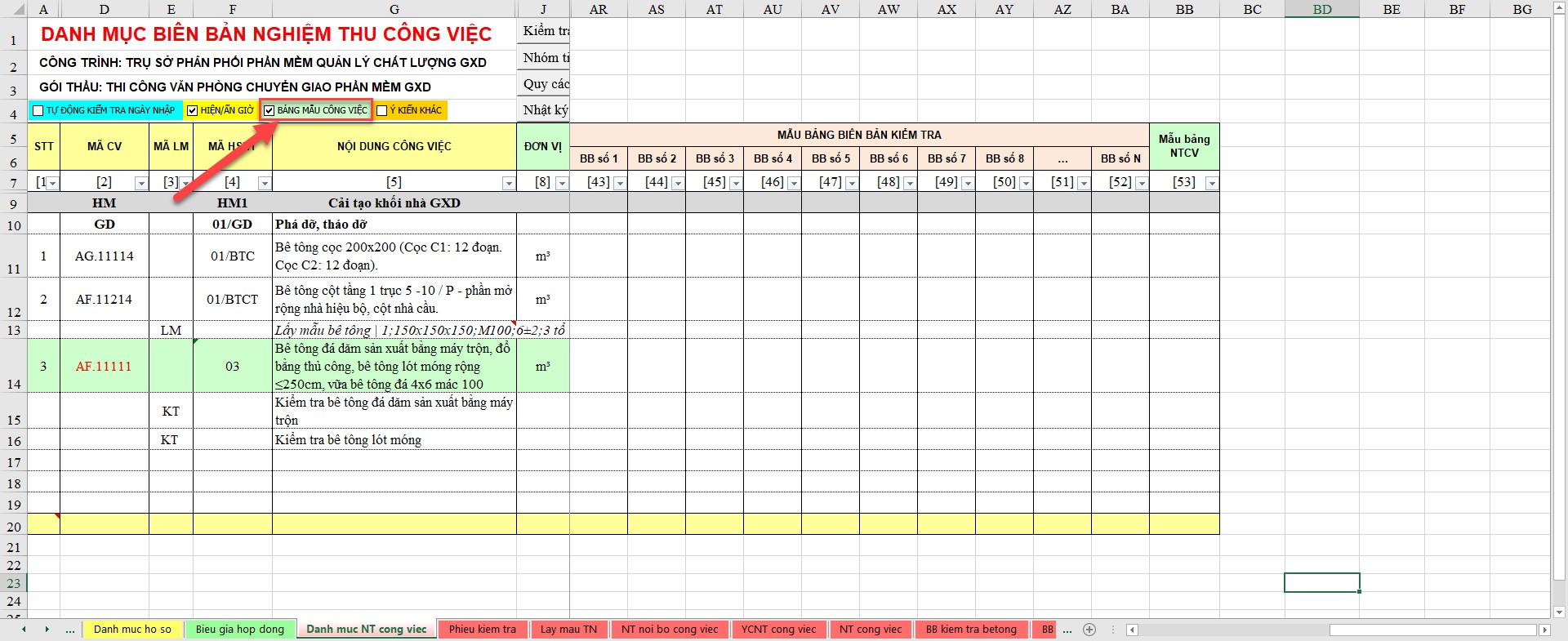Click cell with AF.11111 code
Viewport: 1568px width, 641px height.
(x=104, y=367)
